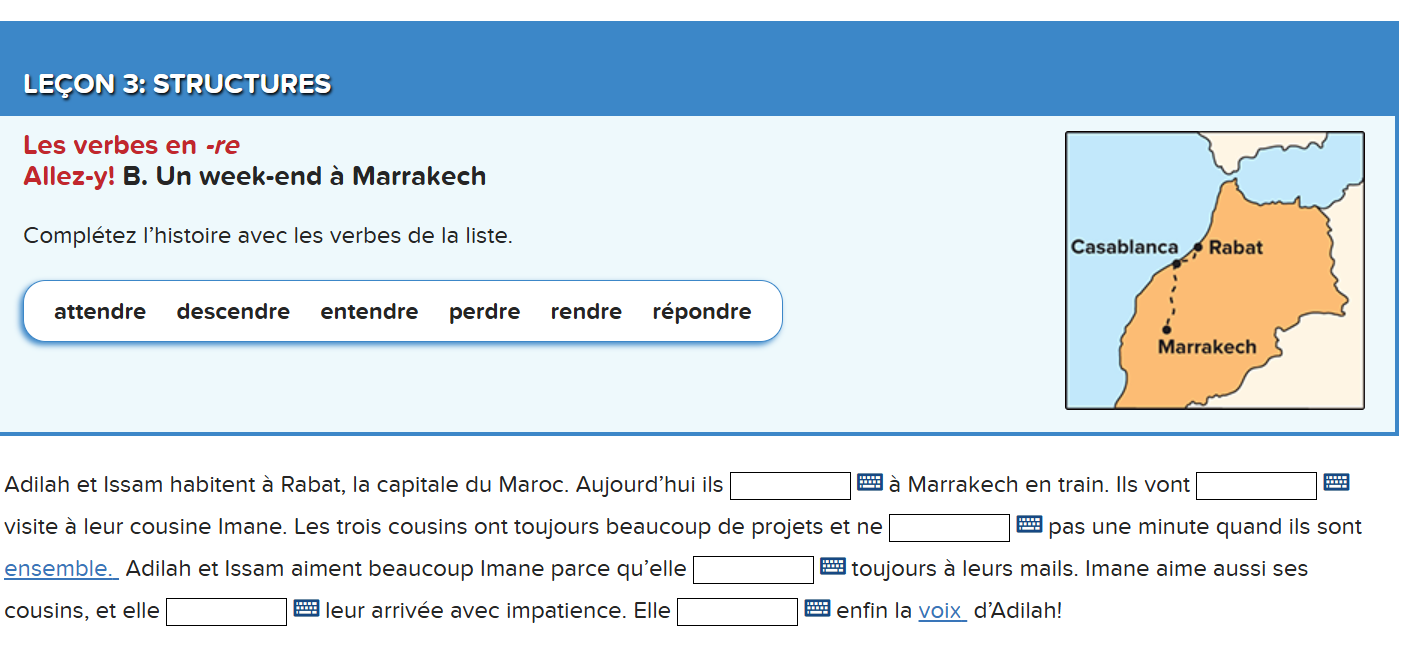Click the blank before 'leur arrivée avec impatience'
Screen dimensions: 1419x672
[226, 610]
